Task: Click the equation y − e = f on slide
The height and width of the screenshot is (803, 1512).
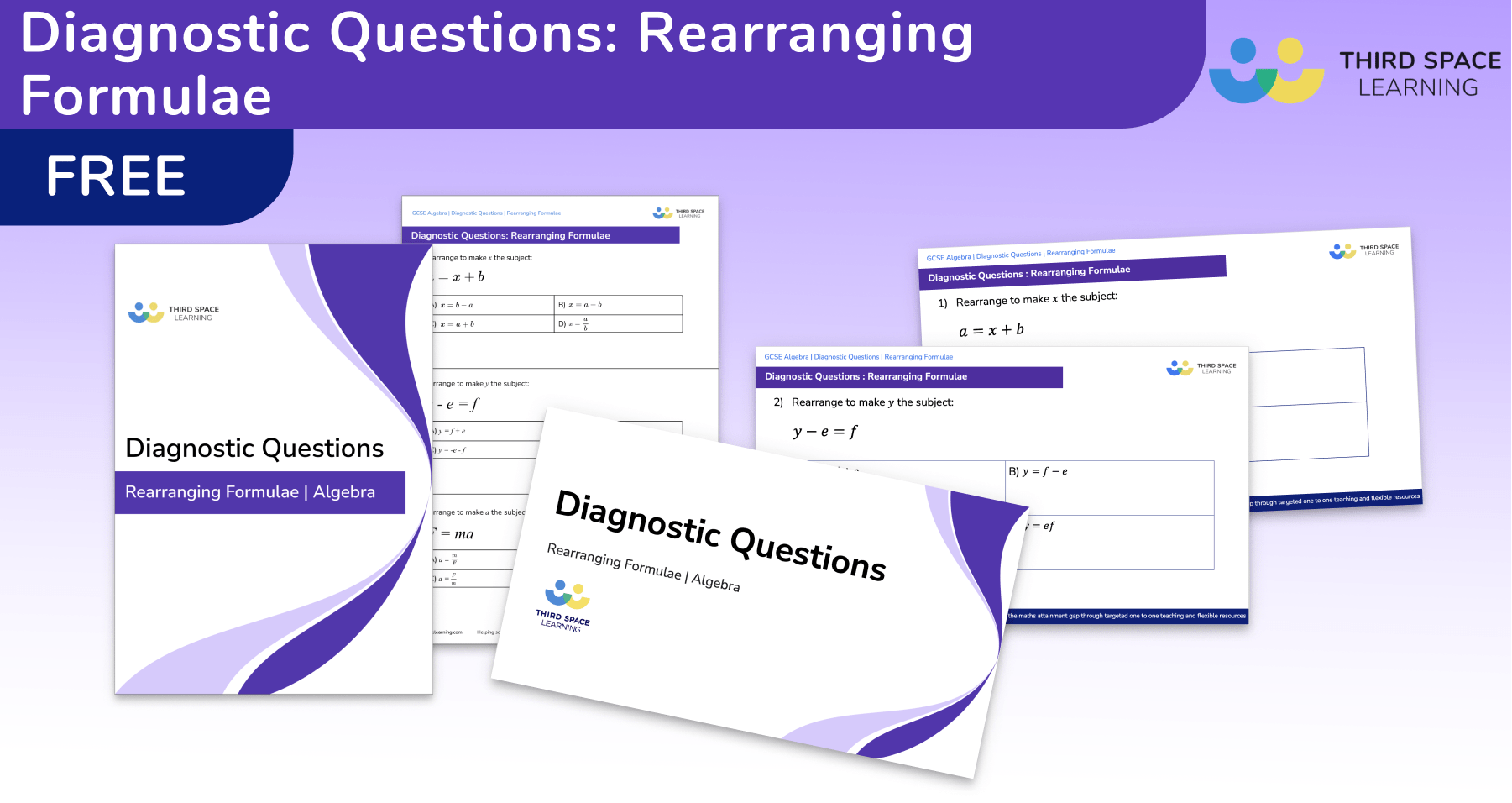Action: pos(825,432)
